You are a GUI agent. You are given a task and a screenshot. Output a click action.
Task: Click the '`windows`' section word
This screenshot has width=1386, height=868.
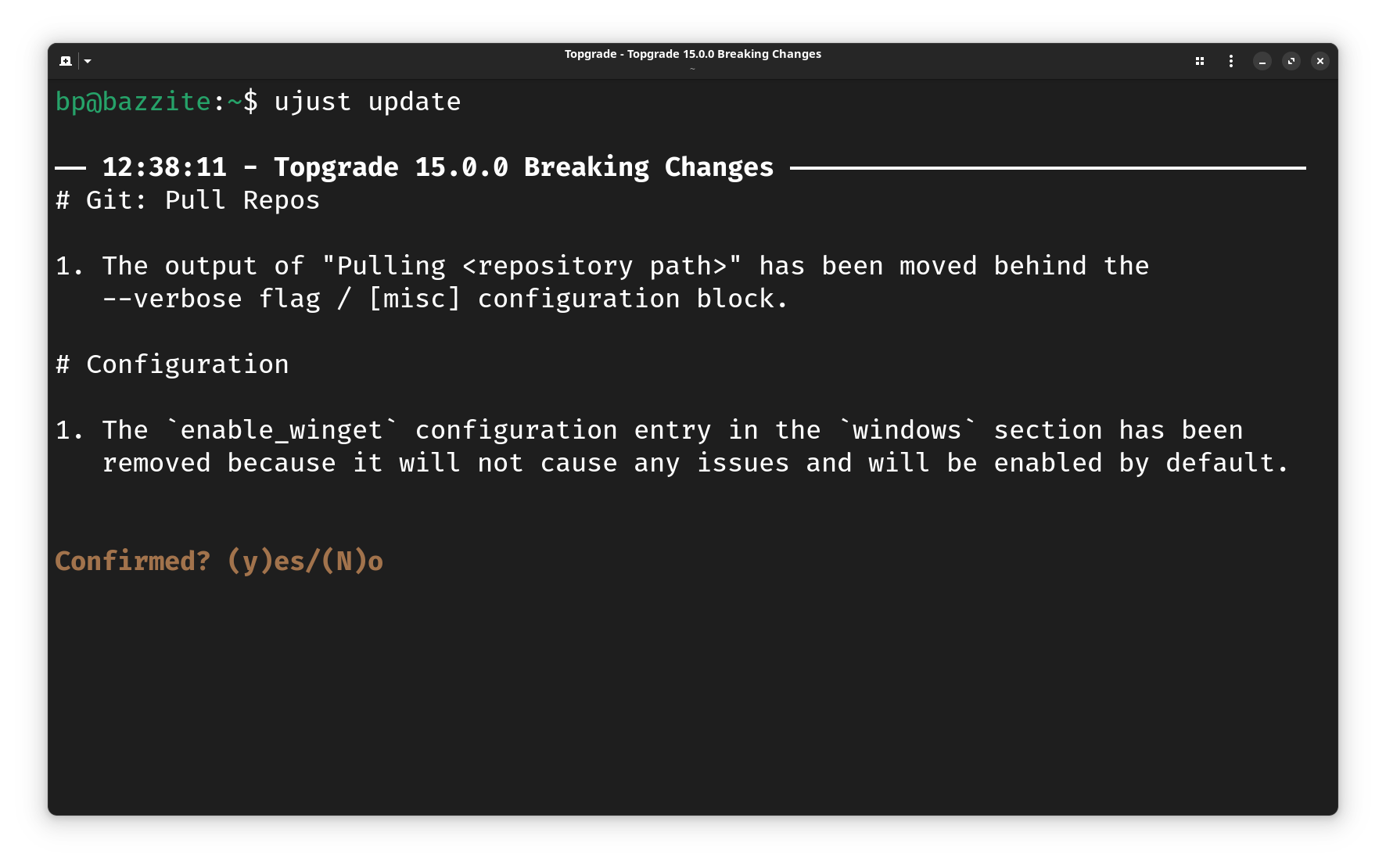coord(907,430)
